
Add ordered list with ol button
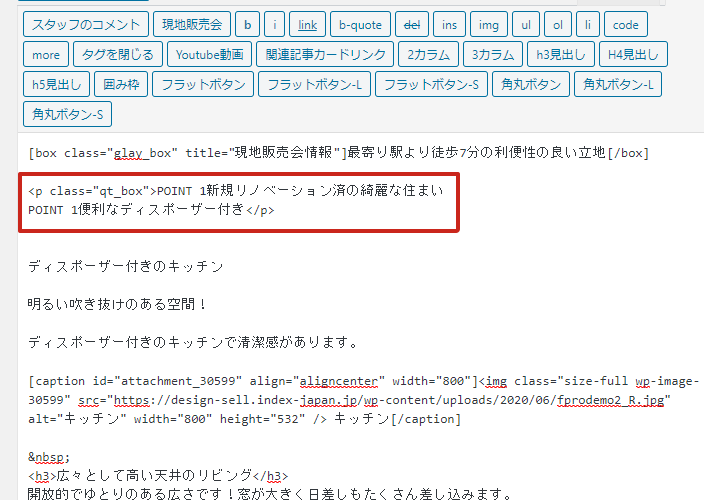559,24
